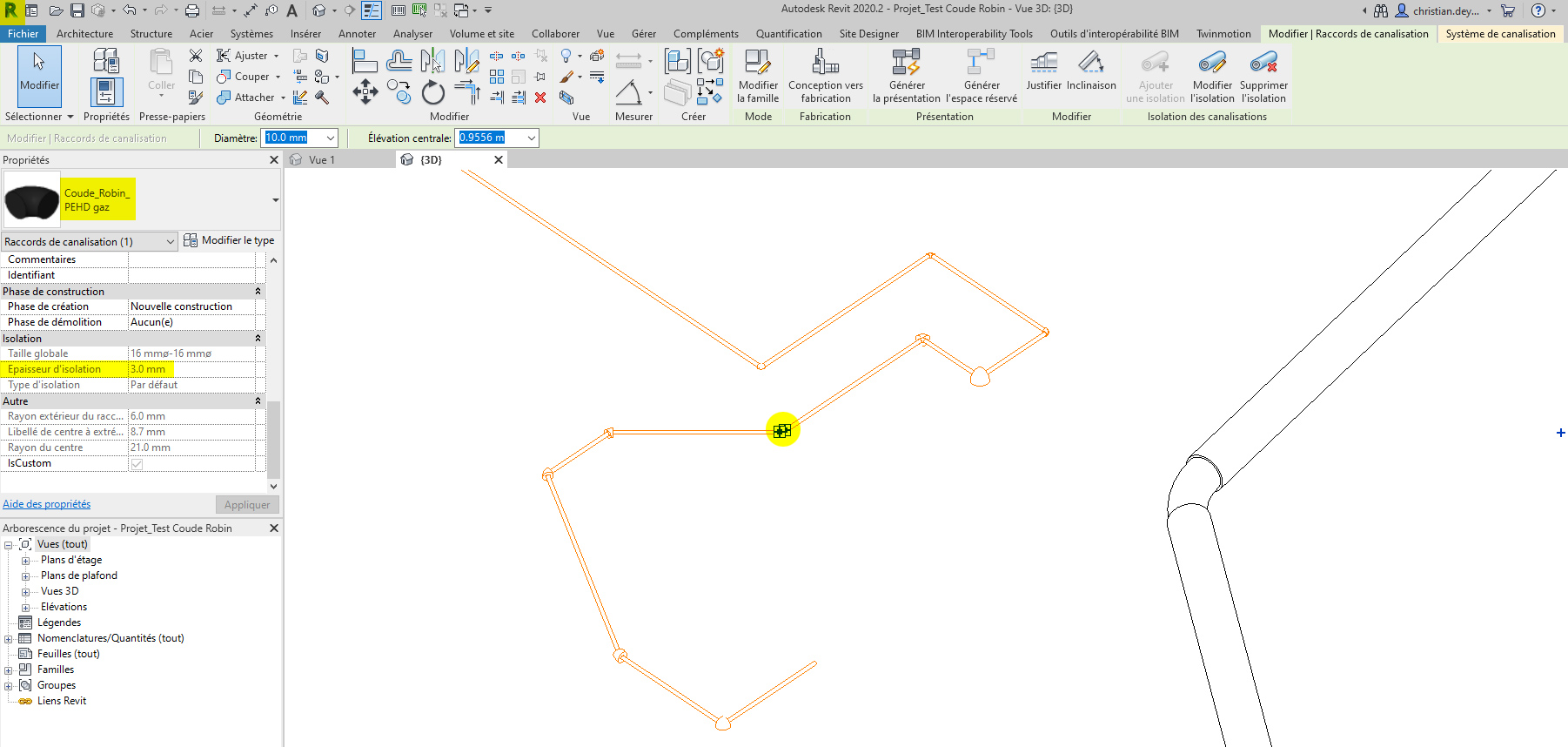
Task: Click Modifier le type button
Action: click(x=230, y=240)
